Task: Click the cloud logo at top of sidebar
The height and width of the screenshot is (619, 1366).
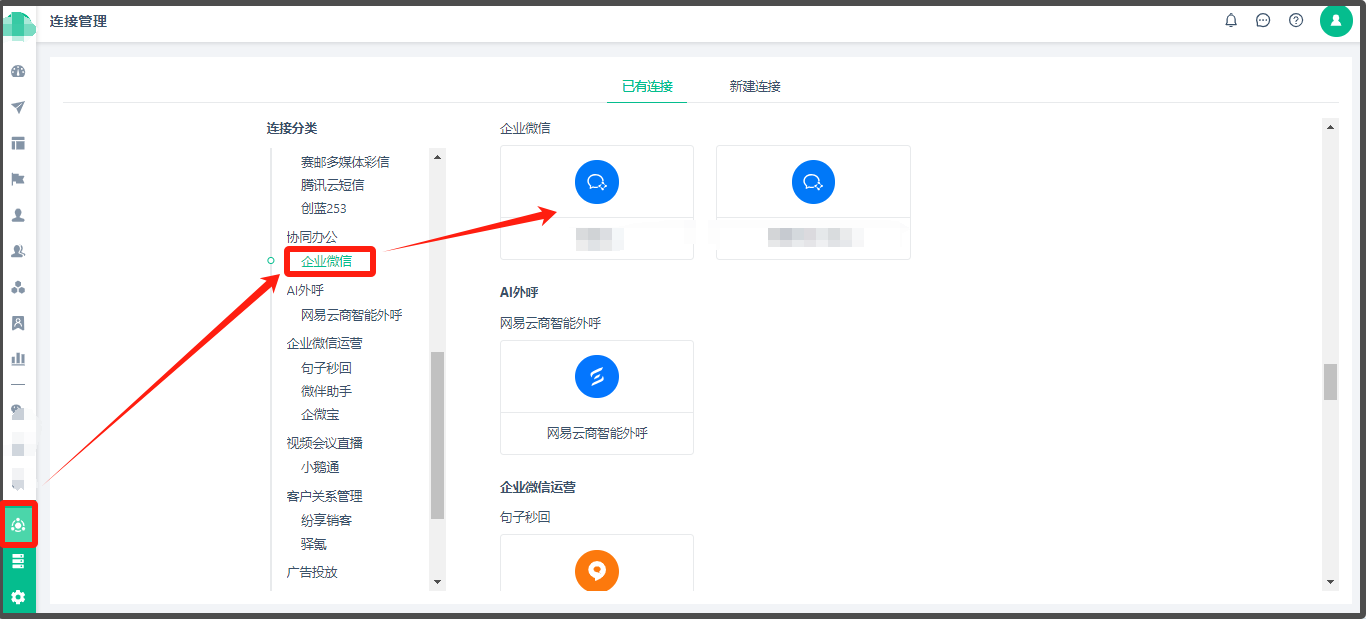Action: point(18,24)
